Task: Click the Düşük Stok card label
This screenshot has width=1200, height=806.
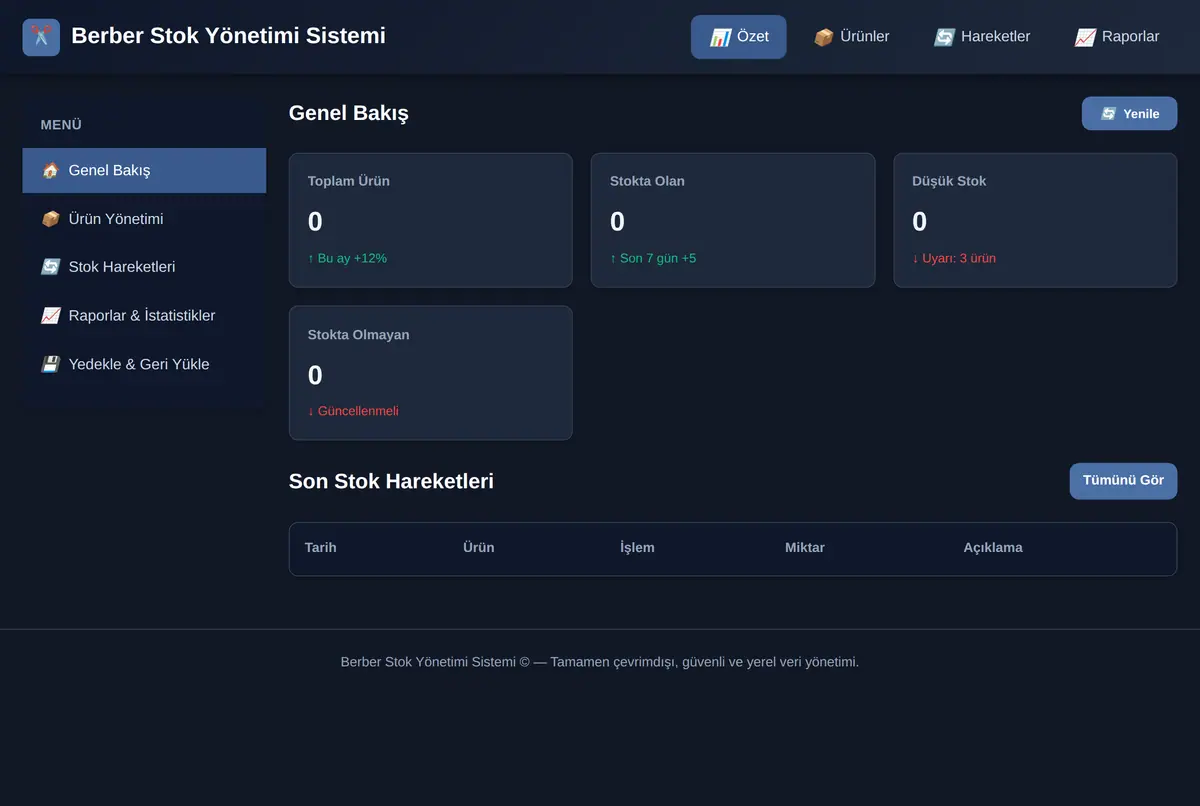Action: coord(949,182)
